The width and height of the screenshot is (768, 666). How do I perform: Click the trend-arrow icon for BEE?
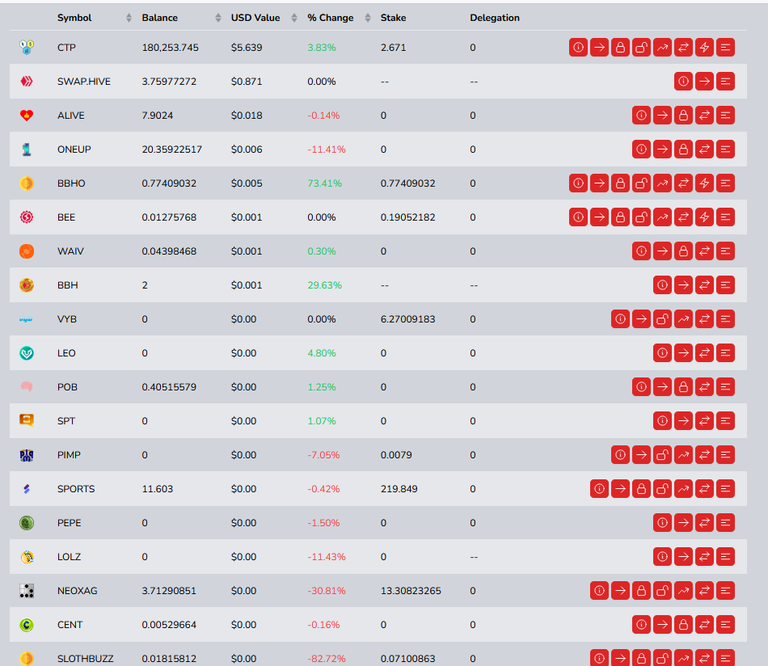662,217
